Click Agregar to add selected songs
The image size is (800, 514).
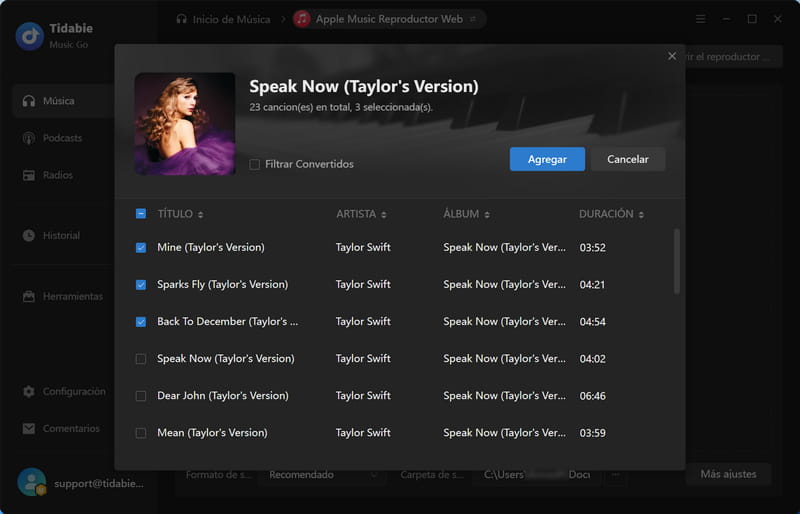tap(547, 159)
